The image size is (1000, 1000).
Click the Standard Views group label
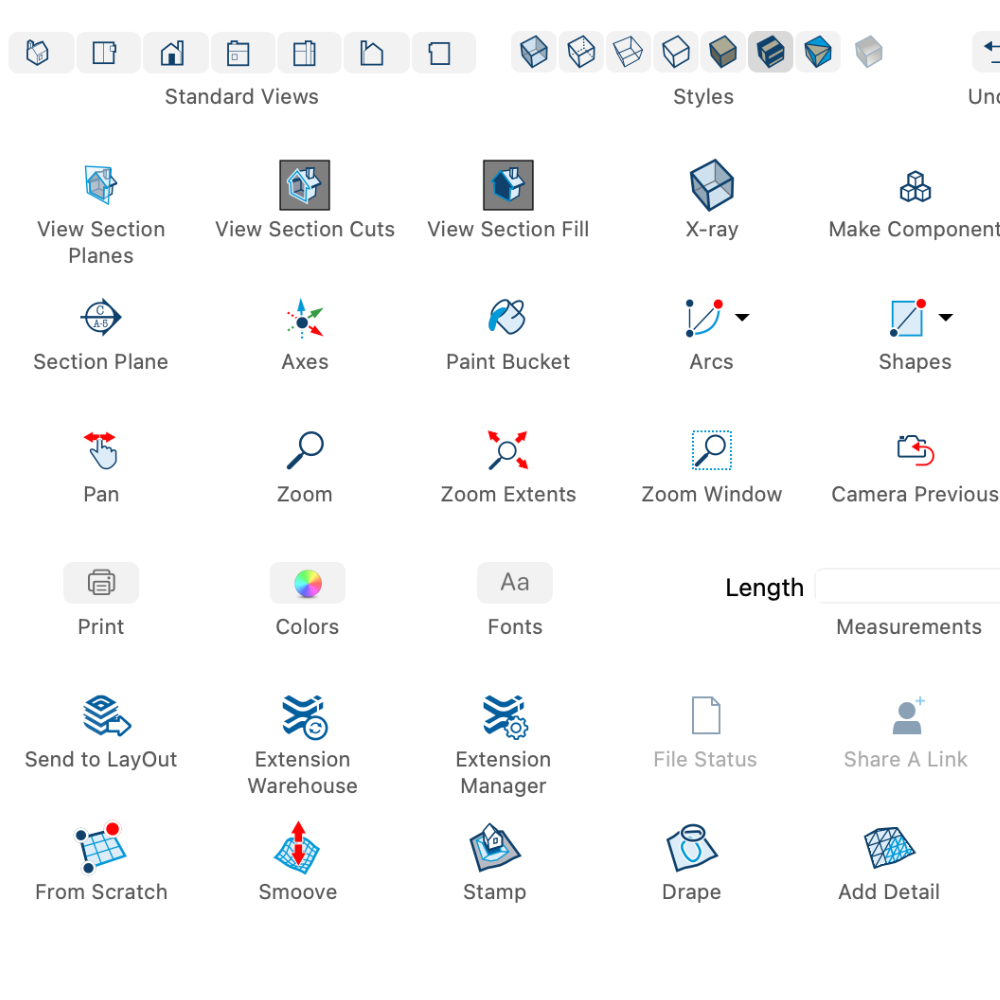tap(242, 96)
